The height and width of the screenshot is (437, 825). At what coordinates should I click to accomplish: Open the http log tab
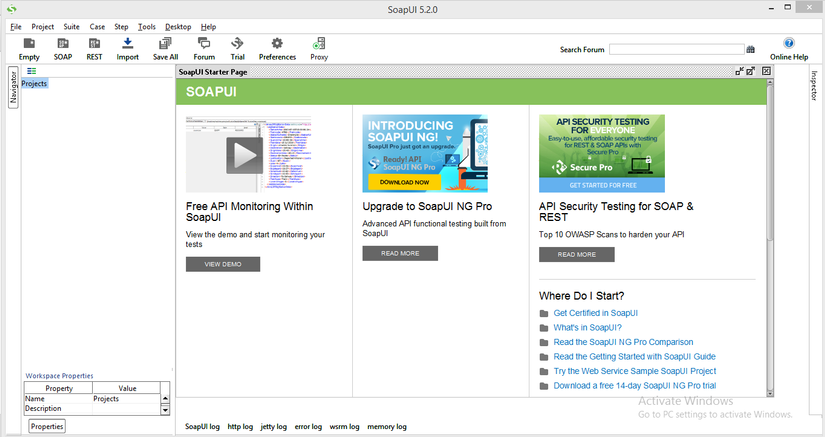click(240, 426)
